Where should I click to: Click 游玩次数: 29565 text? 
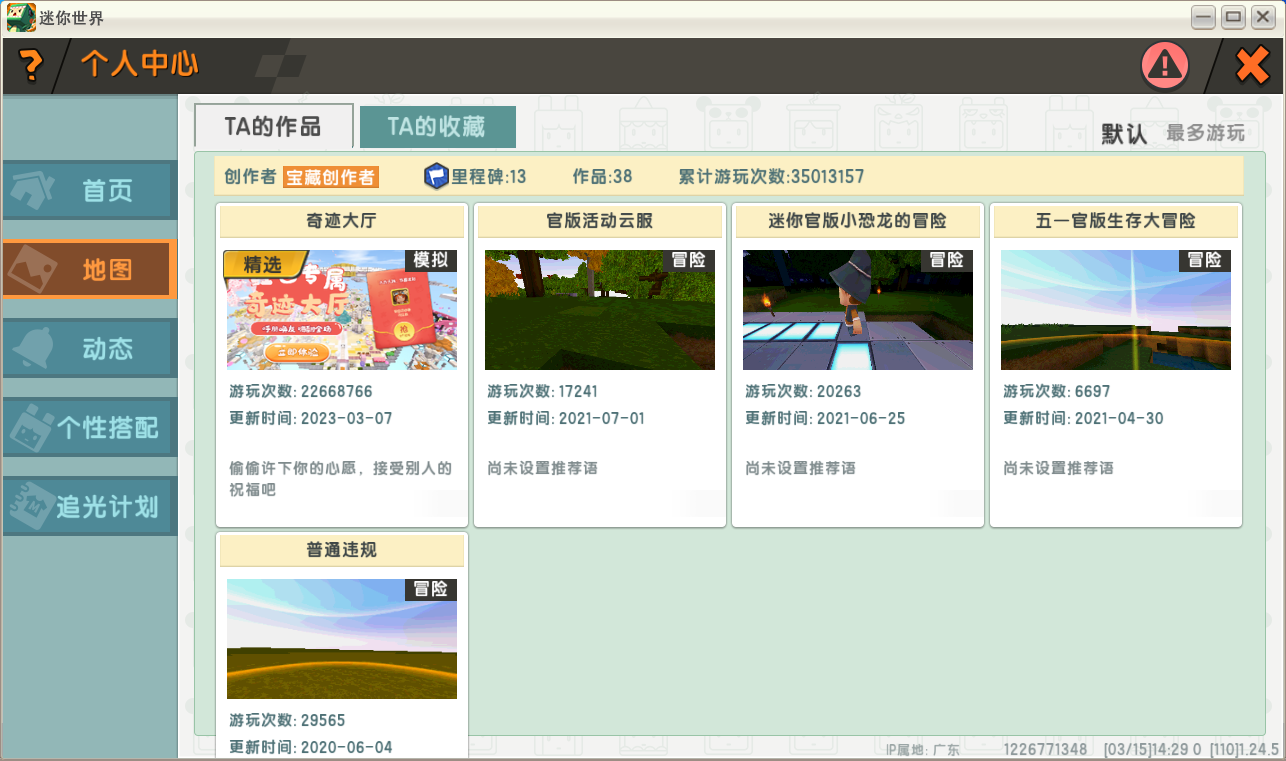point(287,720)
